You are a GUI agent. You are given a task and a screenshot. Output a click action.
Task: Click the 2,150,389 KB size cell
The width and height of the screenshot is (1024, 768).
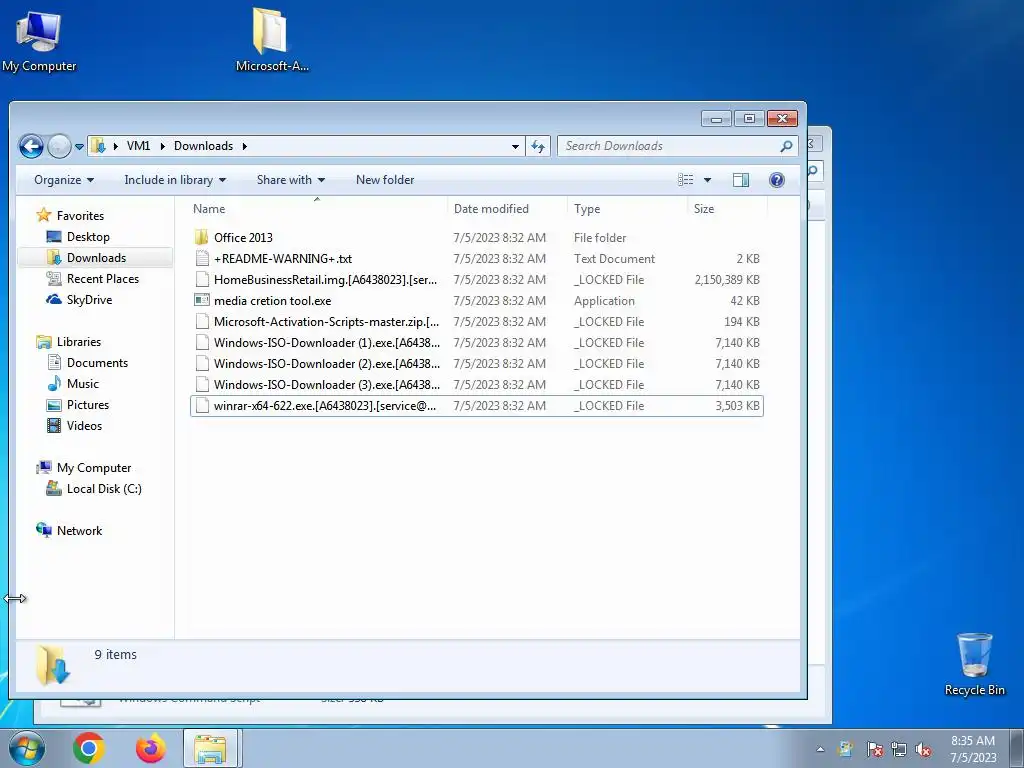click(727, 280)
